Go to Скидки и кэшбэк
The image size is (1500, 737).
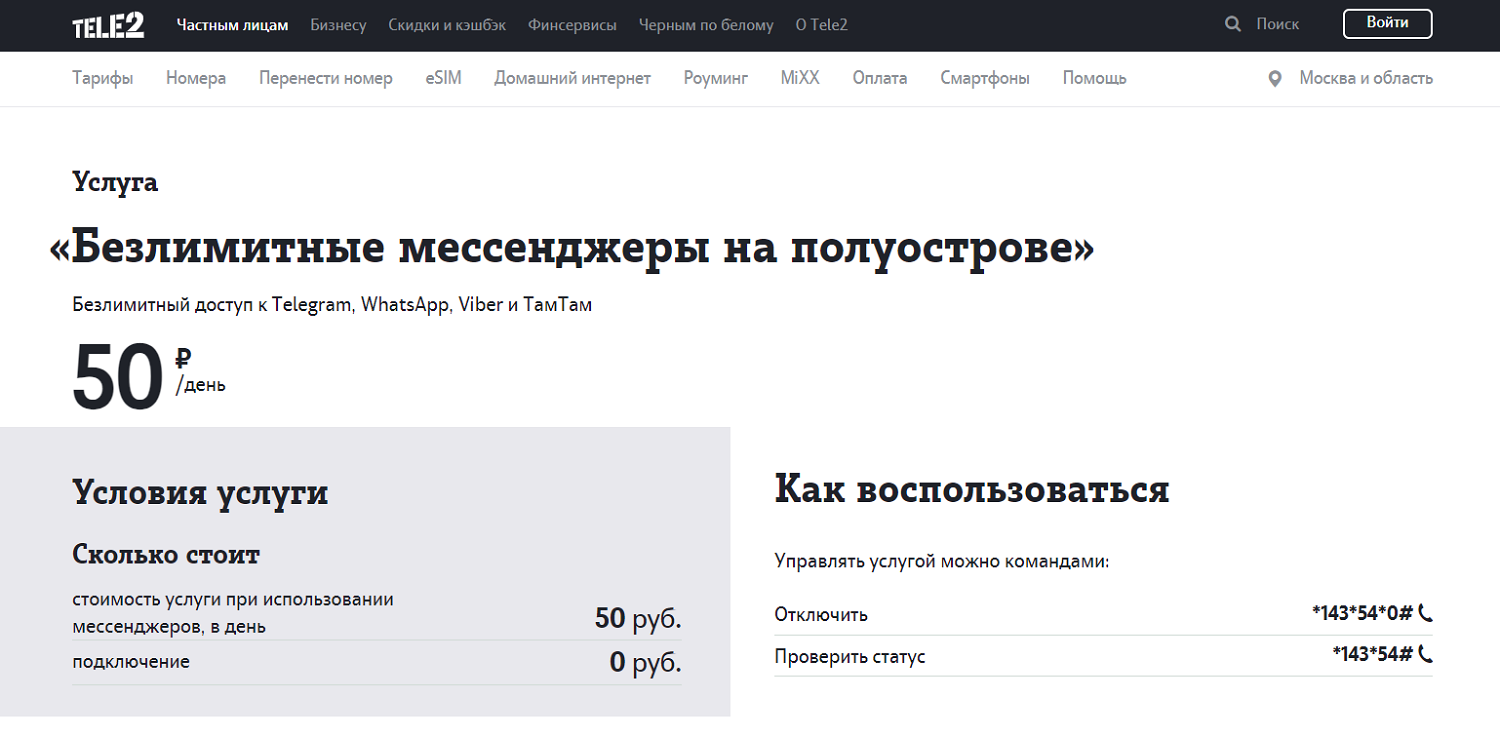click(447, 25)
